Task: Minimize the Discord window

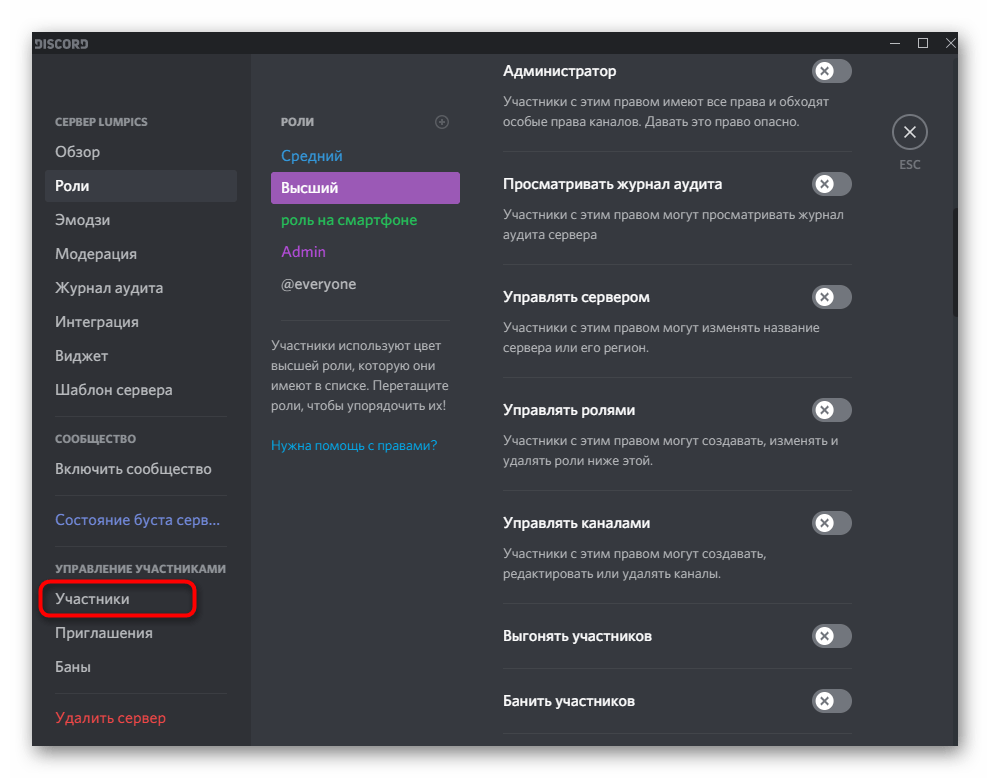Action: (x=895, y=44)
